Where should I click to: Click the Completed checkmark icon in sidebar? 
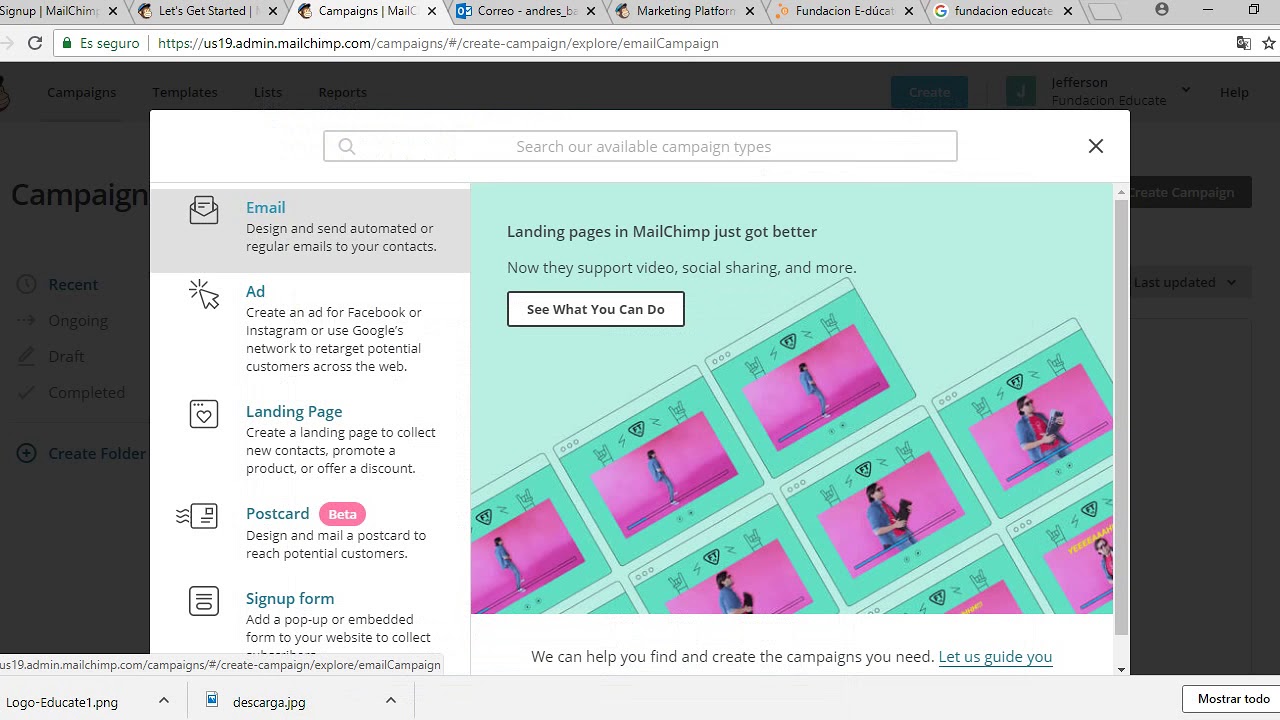point(26,392)
